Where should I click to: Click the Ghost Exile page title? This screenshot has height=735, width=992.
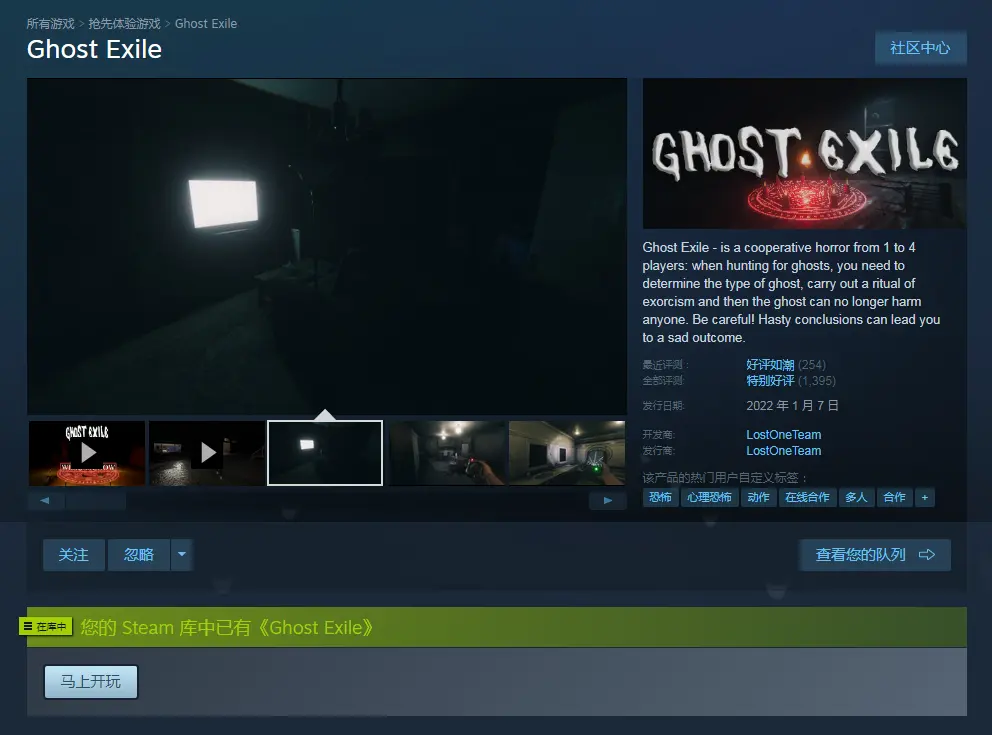tap(94, 49)
